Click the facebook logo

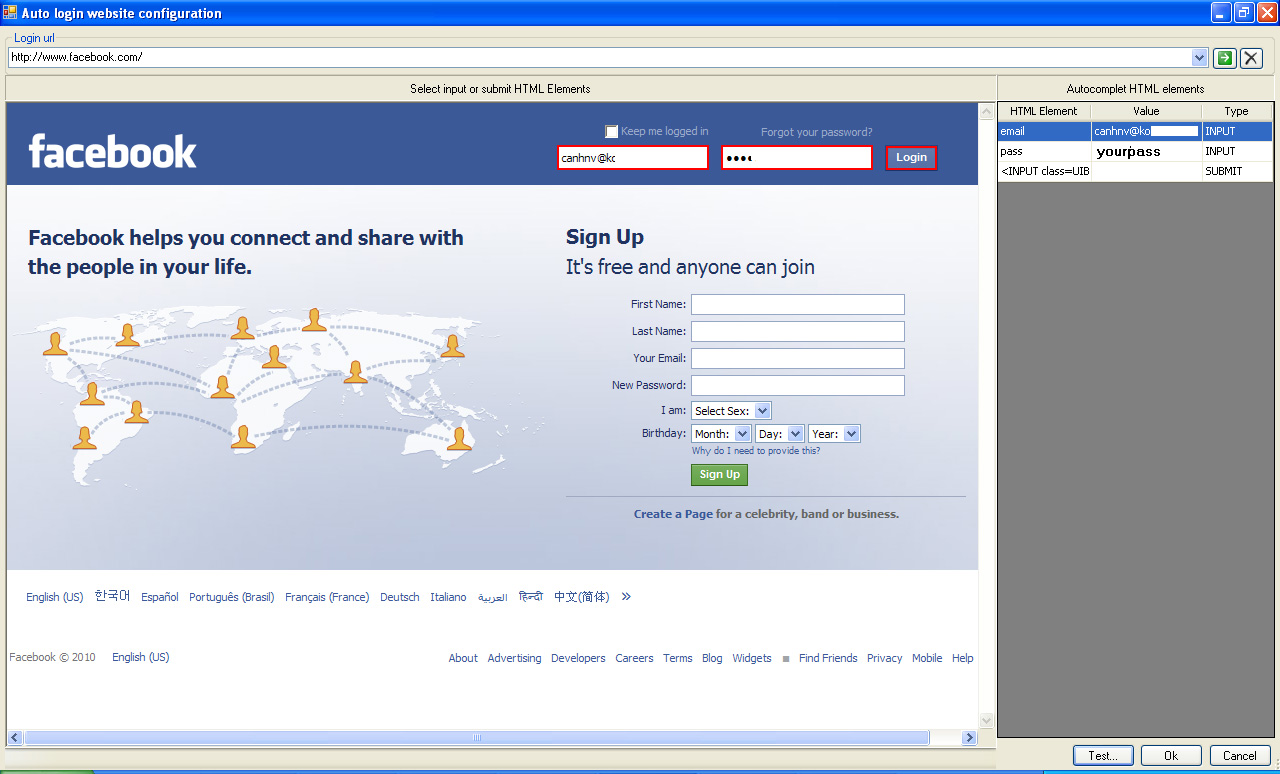[113, 151]
